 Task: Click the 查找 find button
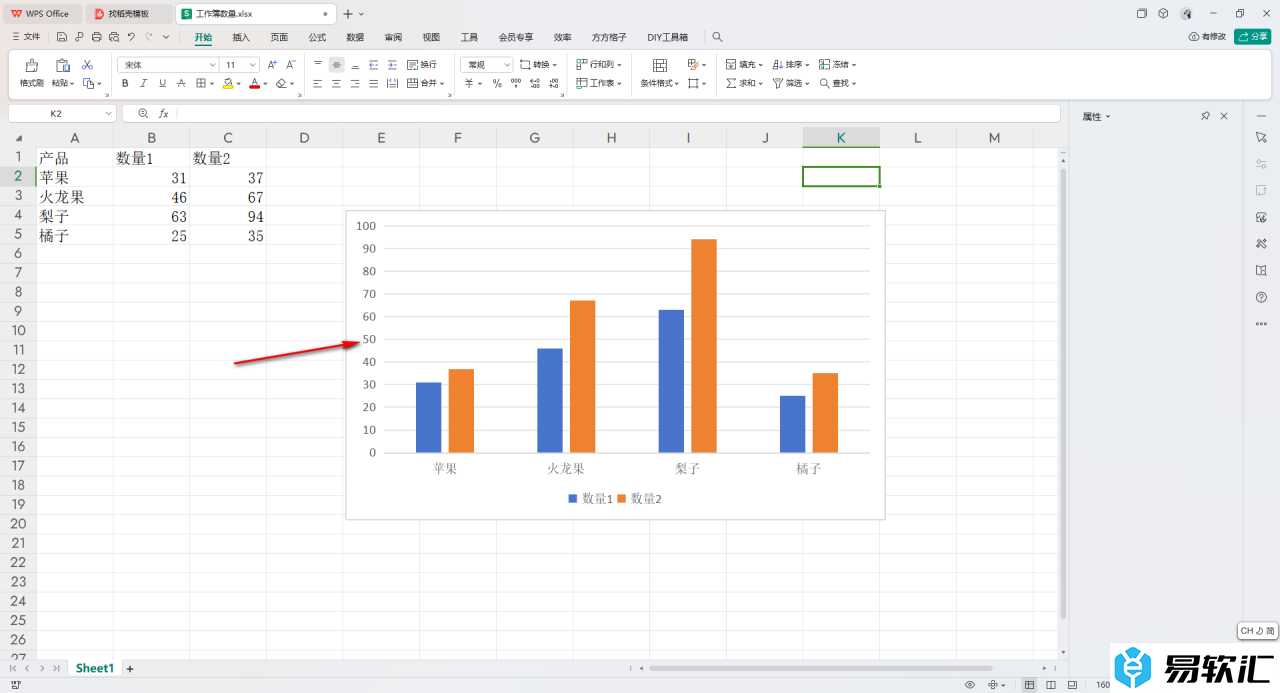pyautogui.click(x=838, y=83)
